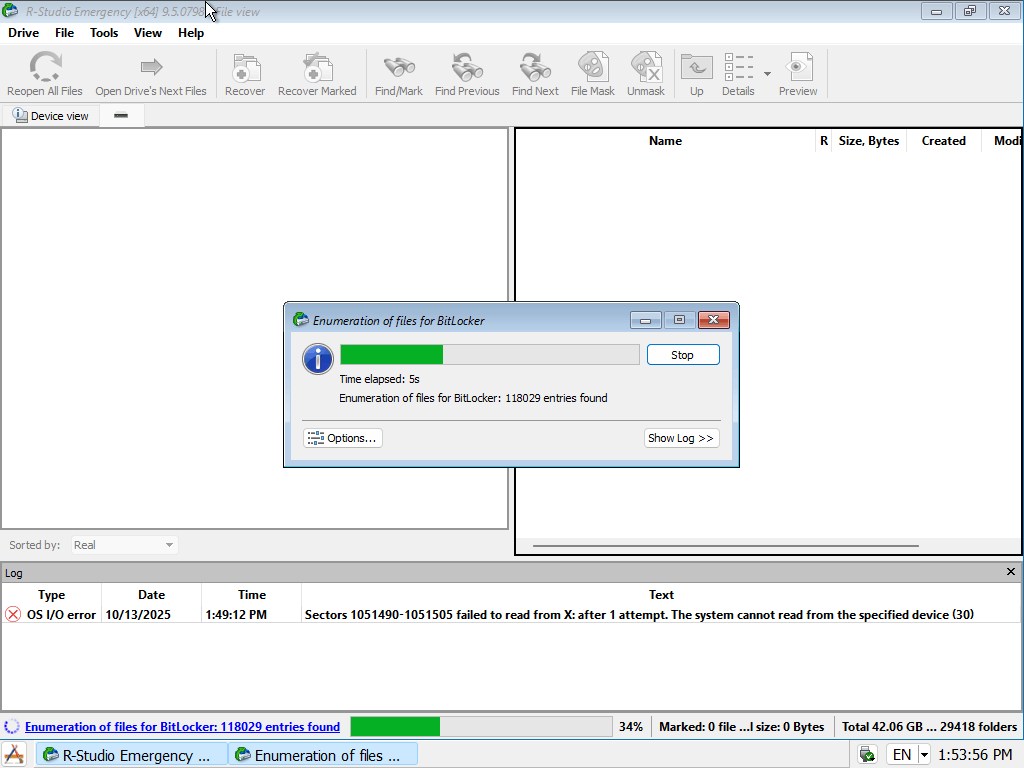Click log date 10/13/2025 cell
The height and width of the screenshot is (768, 1024).
tap(138, 615)
